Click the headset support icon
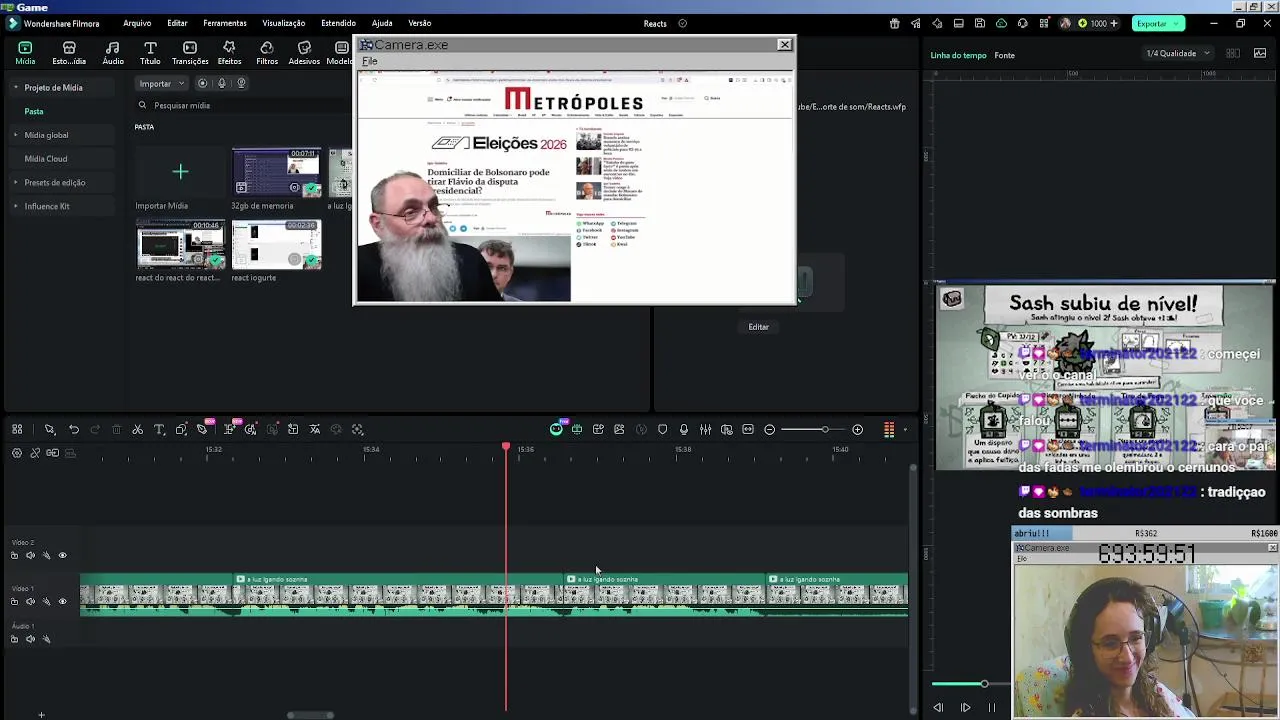Image resolution: width=1280 pixels, height=720 pixels. (x=1022, y=23)
